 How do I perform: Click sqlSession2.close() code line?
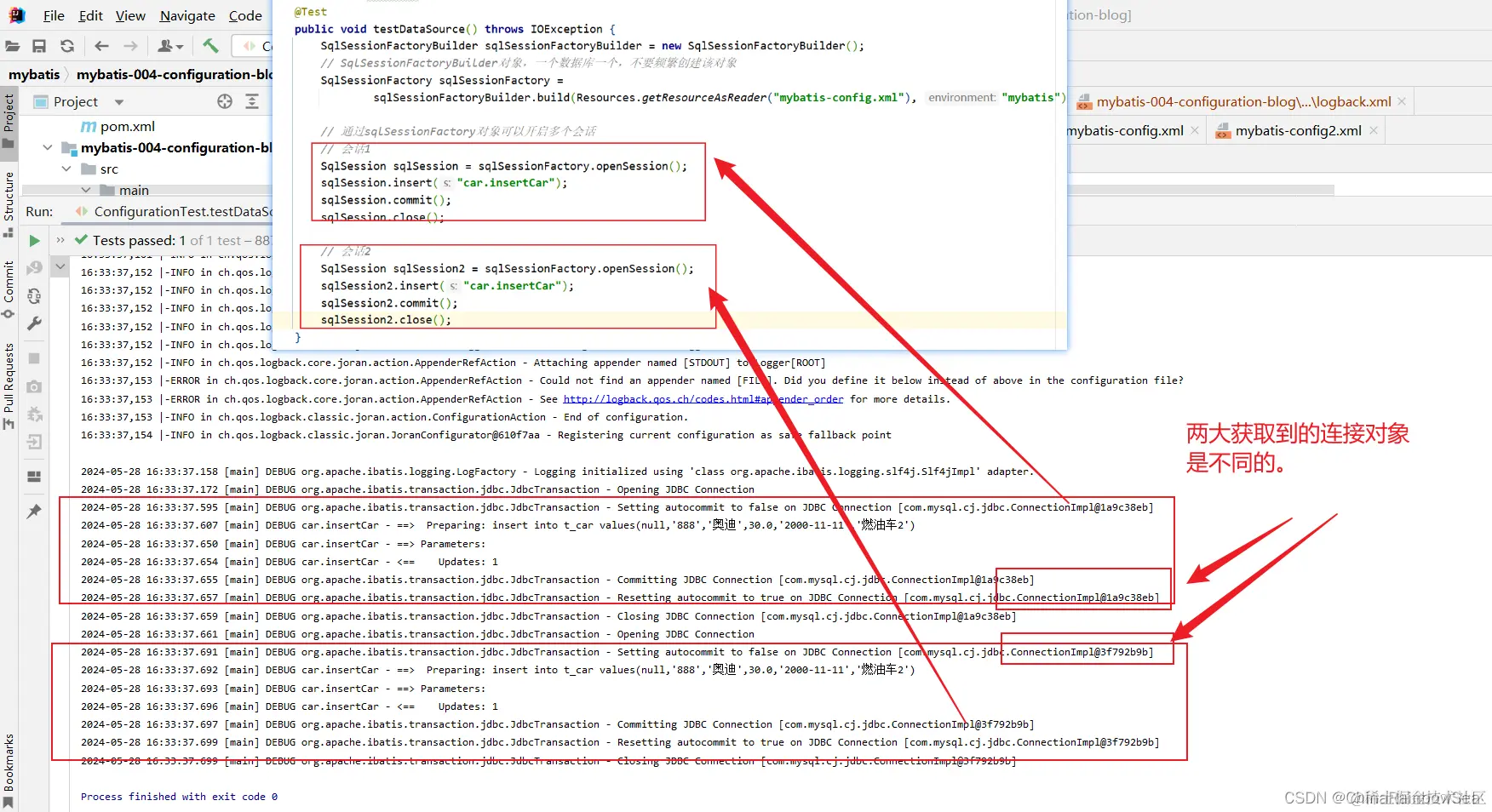coord(386,320)
